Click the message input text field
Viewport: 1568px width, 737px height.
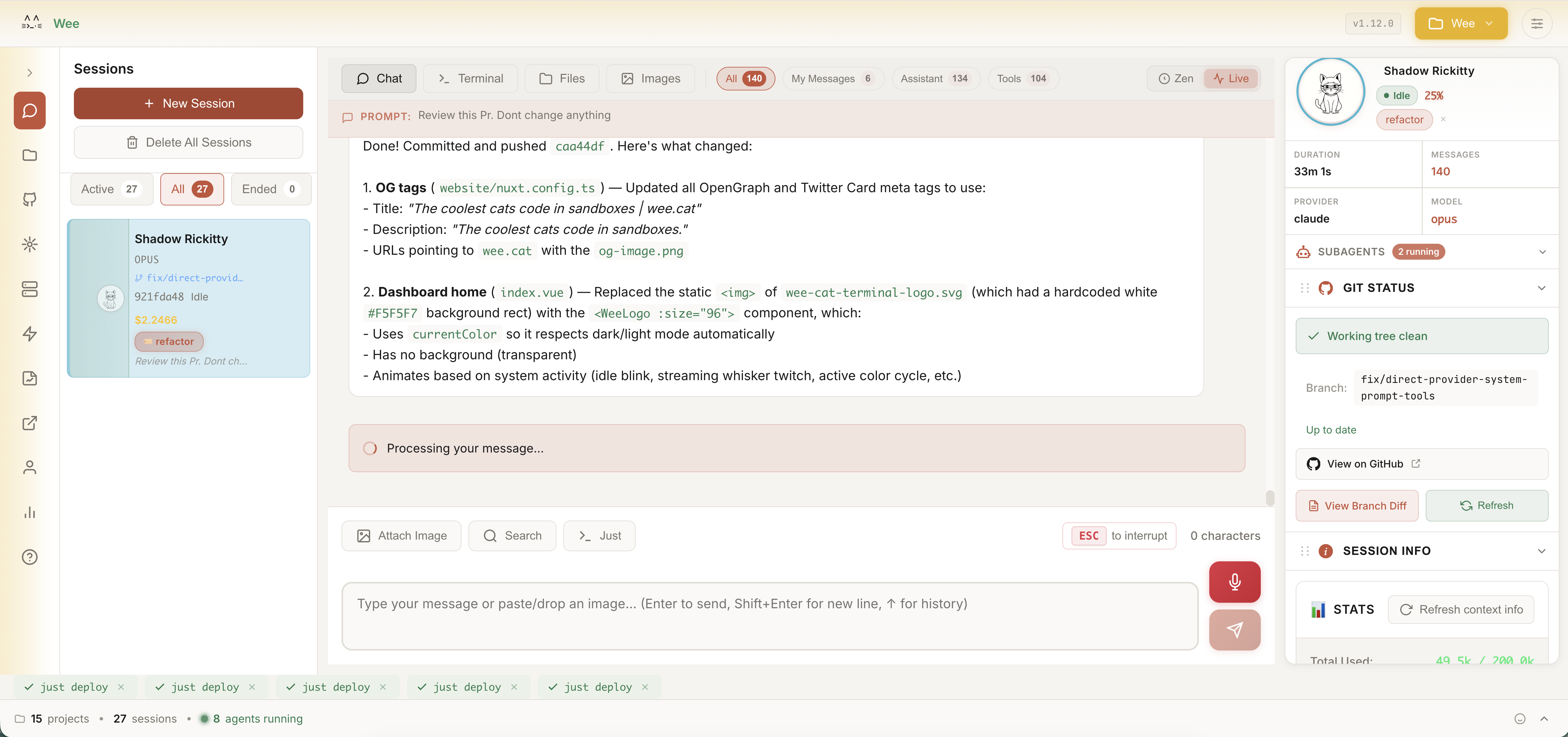pos(769,616)
